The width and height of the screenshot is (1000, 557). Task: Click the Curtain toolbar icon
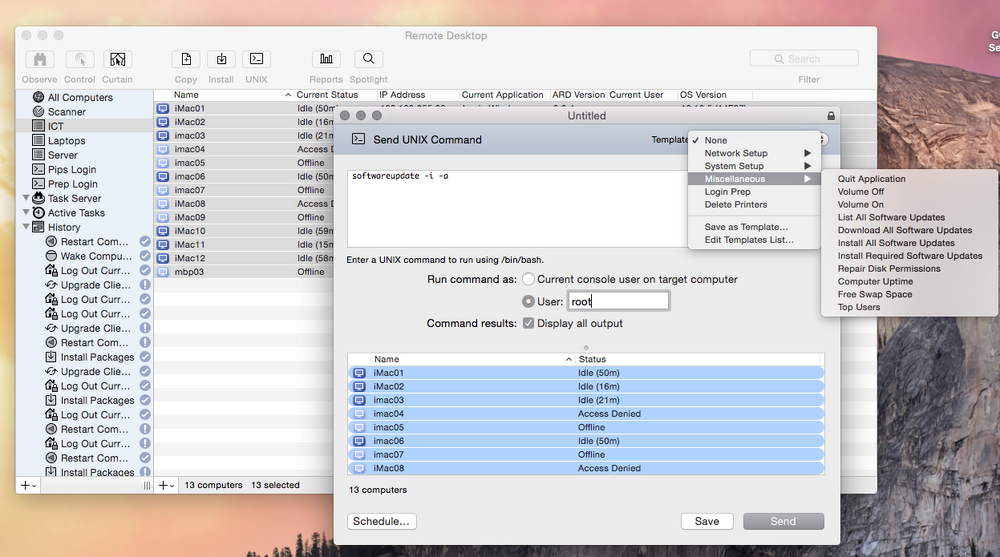click(x=117, y=59)
